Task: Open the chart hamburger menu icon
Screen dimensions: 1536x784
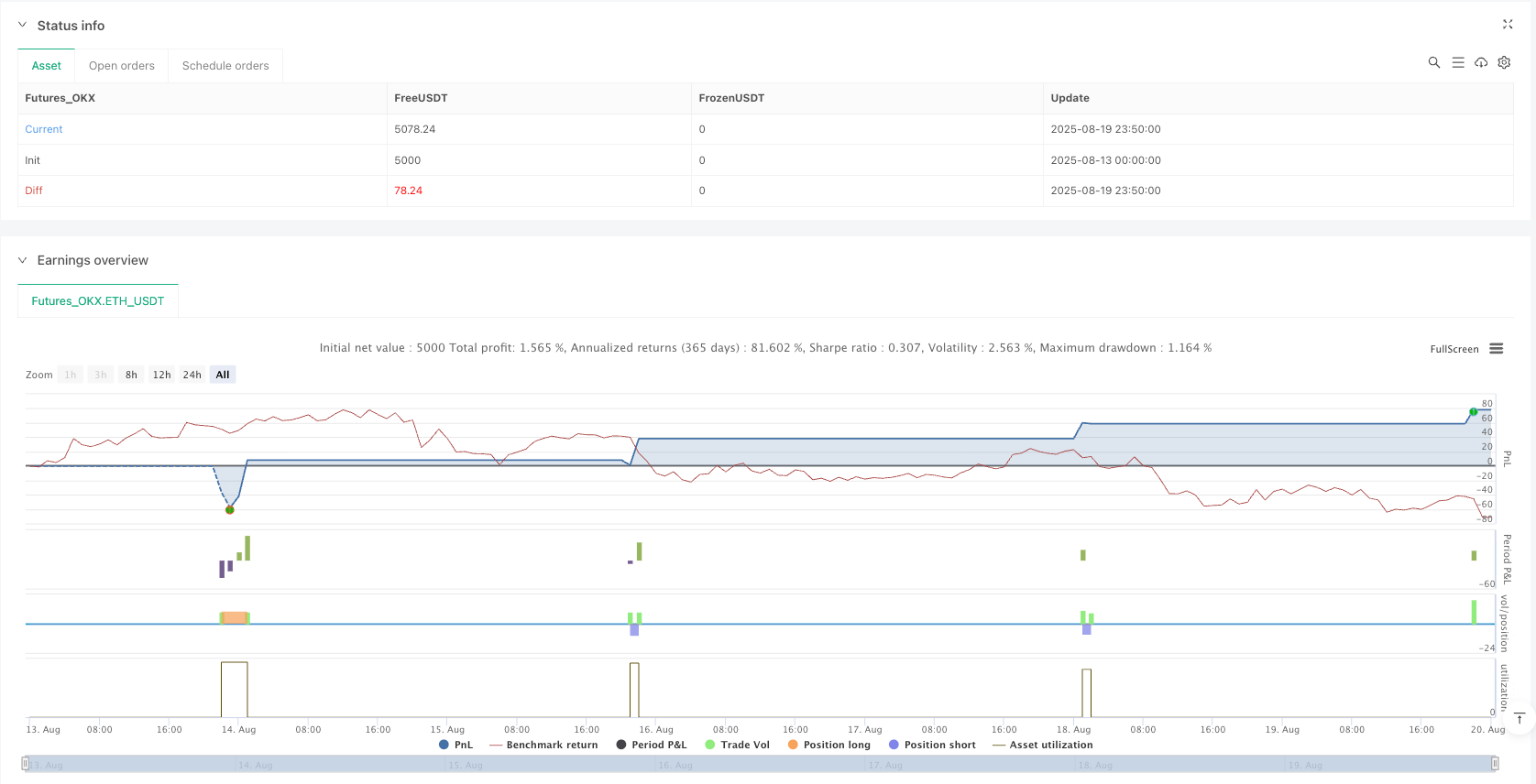Action: pyautogui.click(x=1497, y=349)
